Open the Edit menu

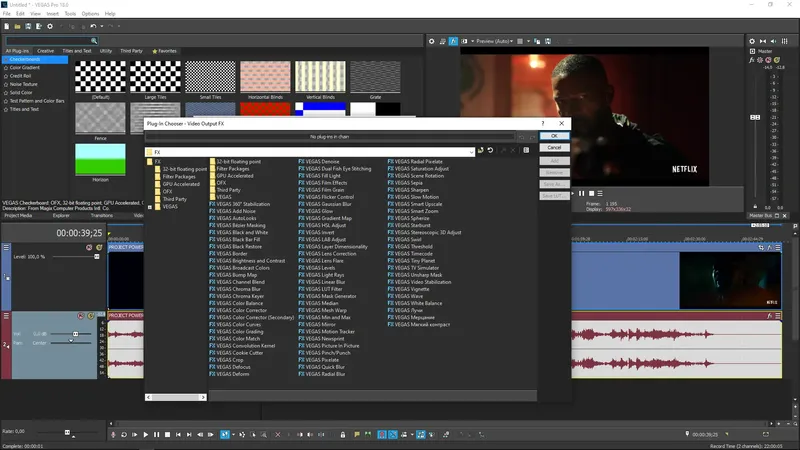(20, 14)
